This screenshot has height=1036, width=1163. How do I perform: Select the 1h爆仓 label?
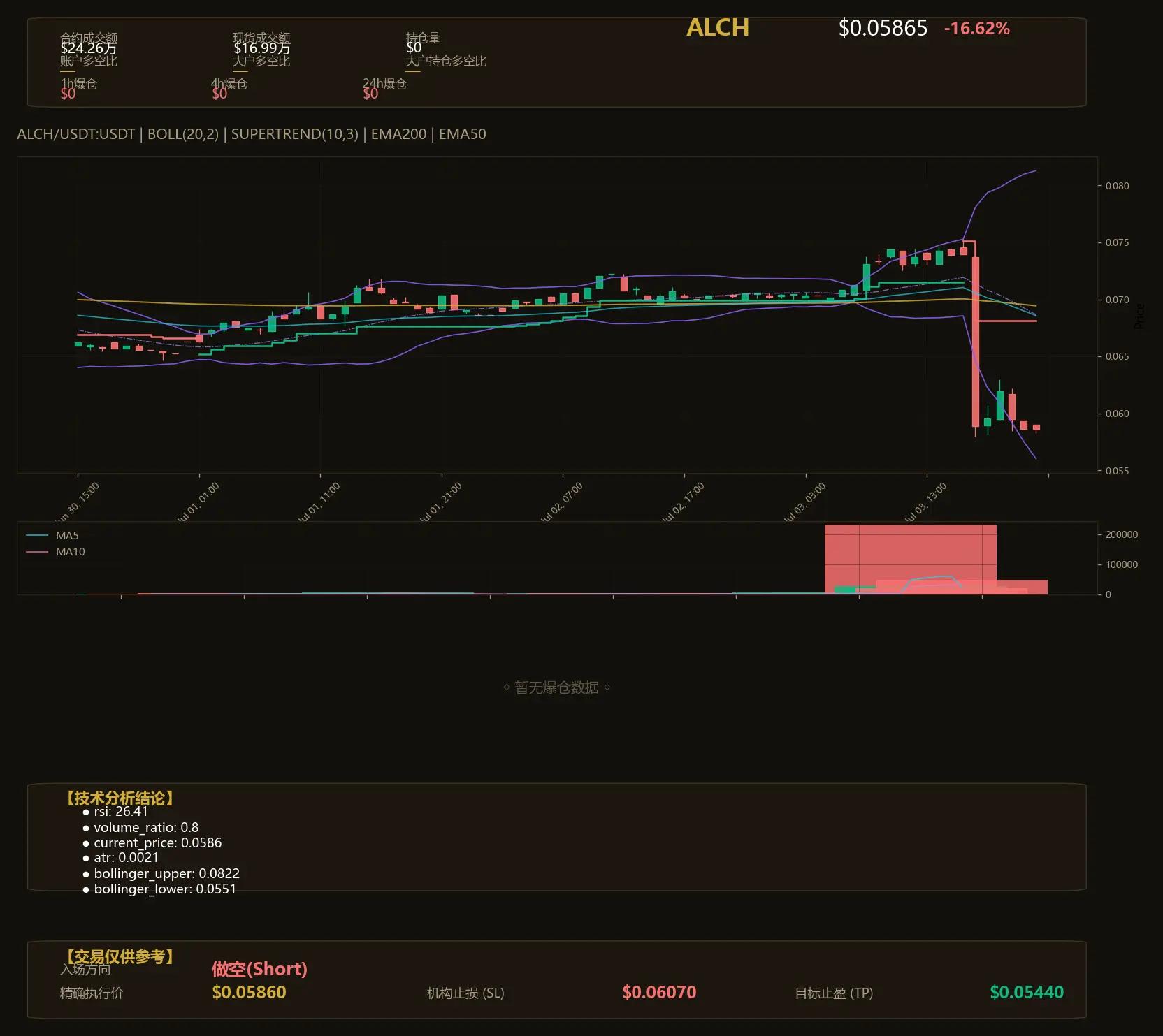coord(79,84)
